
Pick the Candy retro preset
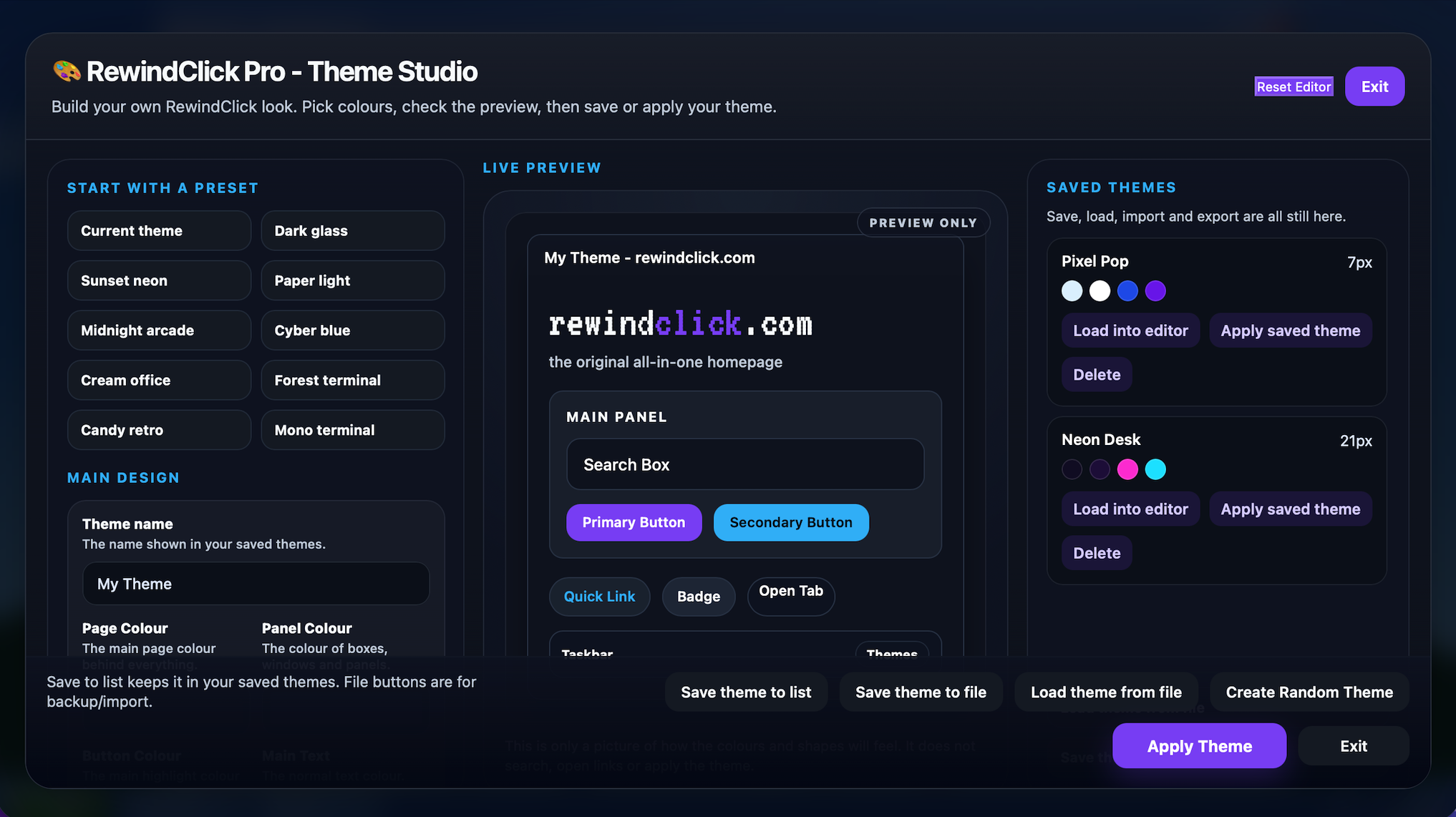click(159, 430)
